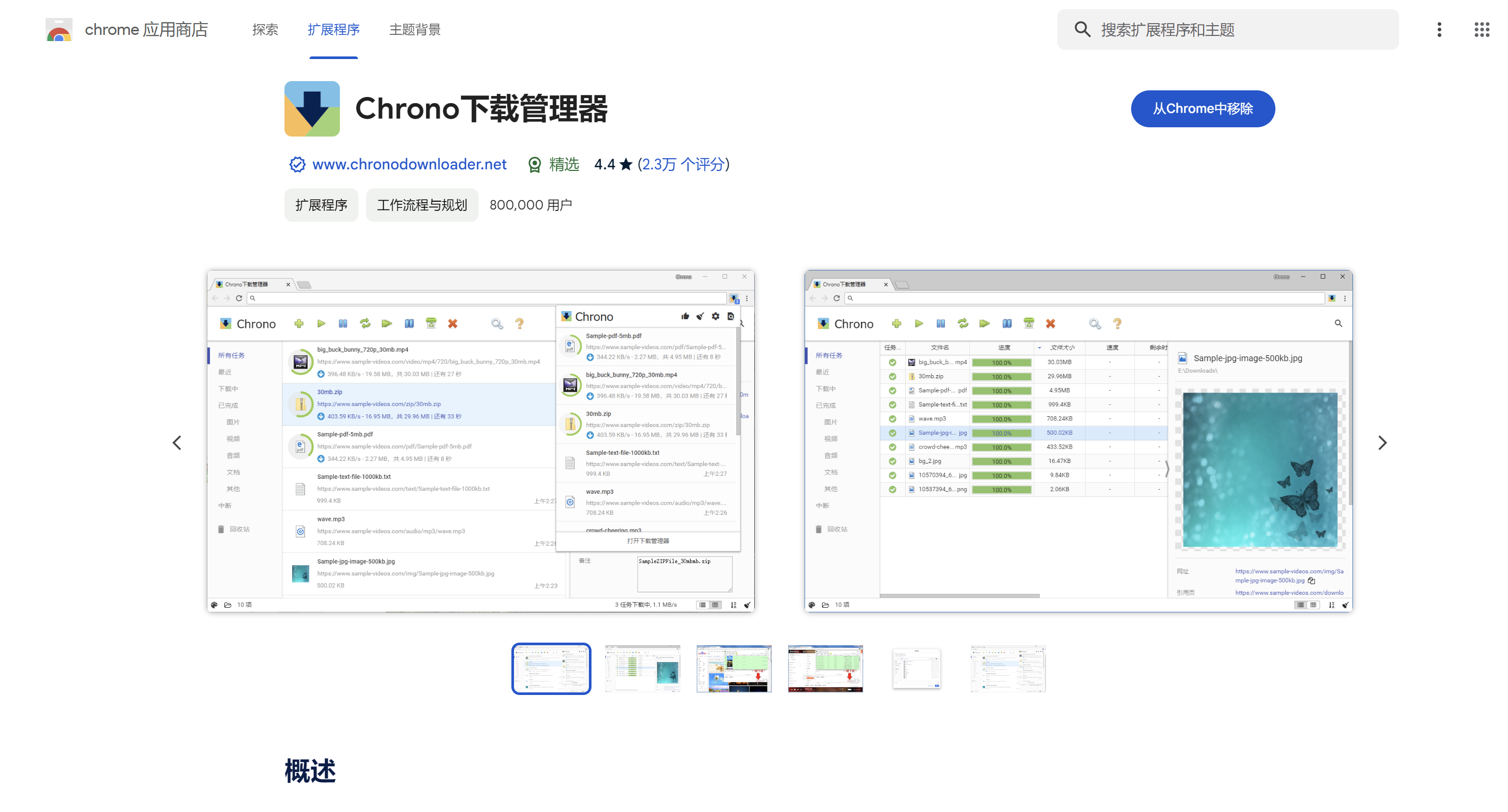Select the second screenshot thumbnail

point(642,669)
